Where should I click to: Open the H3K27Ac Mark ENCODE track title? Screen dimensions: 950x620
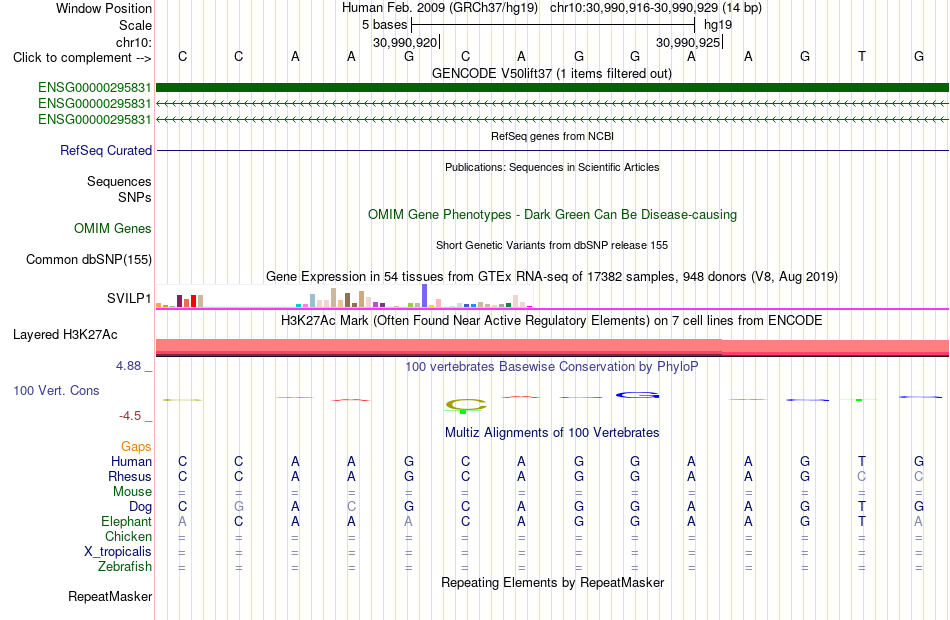(x=552, y=320)
